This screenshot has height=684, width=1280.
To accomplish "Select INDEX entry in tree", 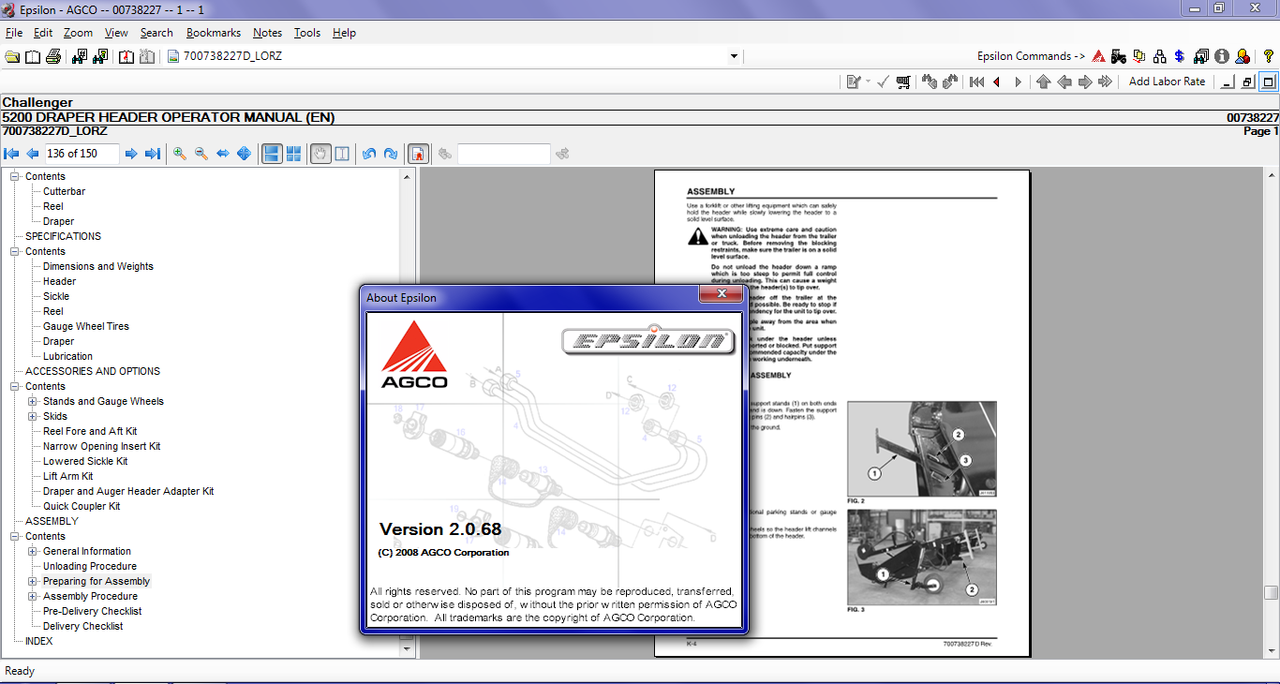I will point(39,641).
